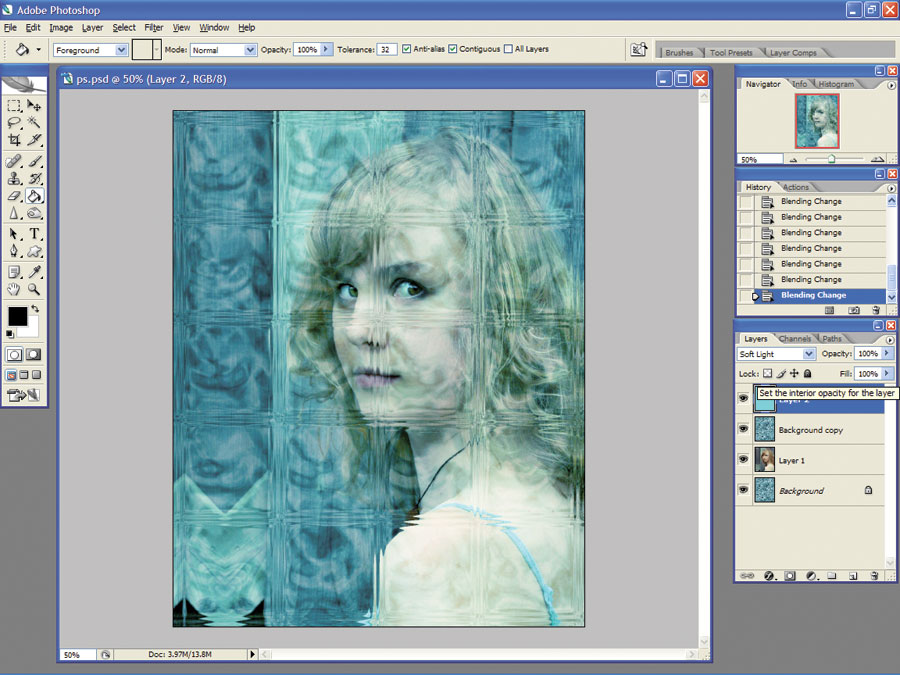Switch to the Actions tab

pyautogui.click(x=796, y=187)
